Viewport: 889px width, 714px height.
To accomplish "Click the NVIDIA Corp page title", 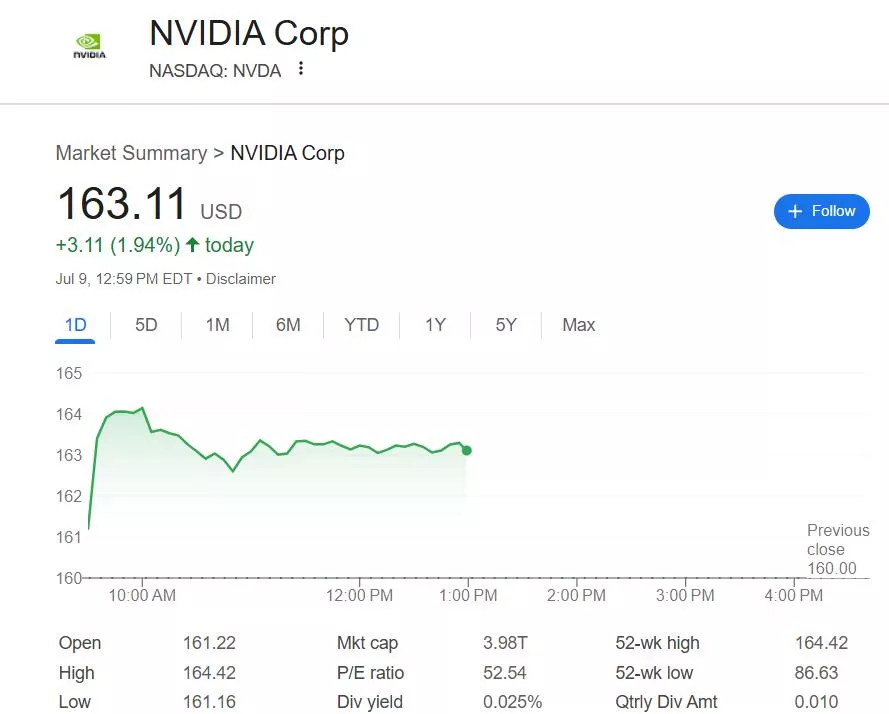I will (249, 33).
